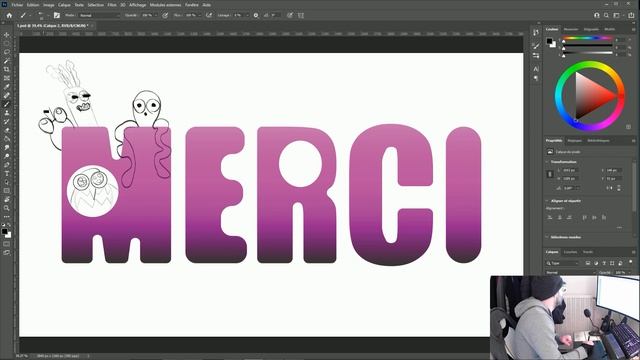Select the Gradient tool
This screenshot has width=640, height=360.
[x=7, y=139]
